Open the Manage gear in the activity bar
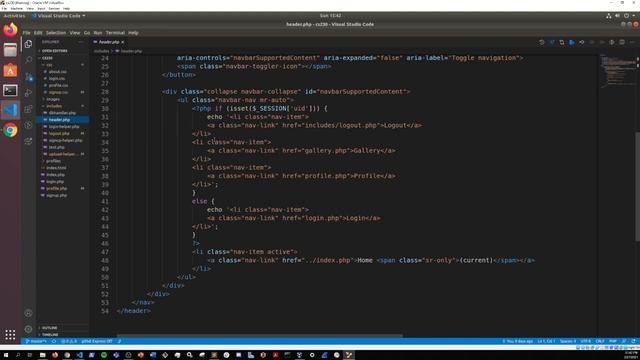Image resolution: width=640 pixels, height=360 pixels. click(x=28, y=329)
